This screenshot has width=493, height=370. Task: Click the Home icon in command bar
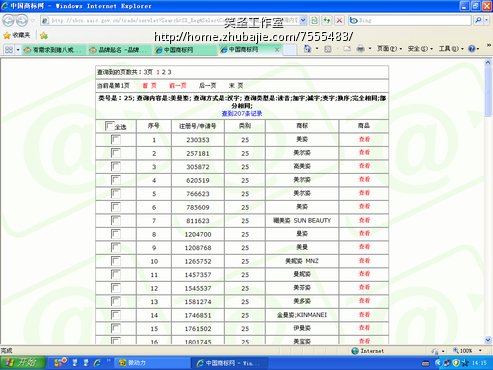click(x=307, y=49)
